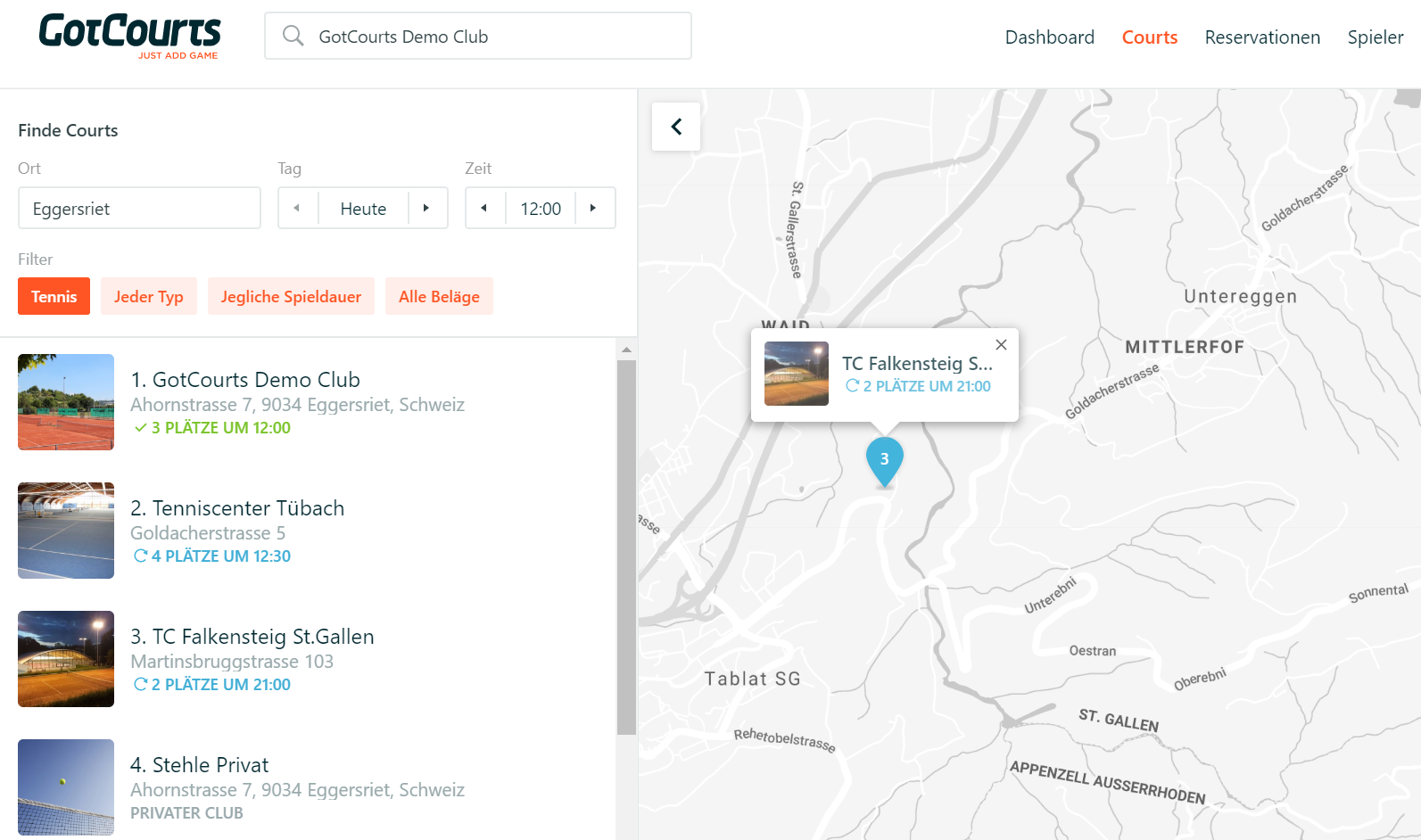Click the Eggersriet location field
1421x840 pixels.
click(139, 208)
